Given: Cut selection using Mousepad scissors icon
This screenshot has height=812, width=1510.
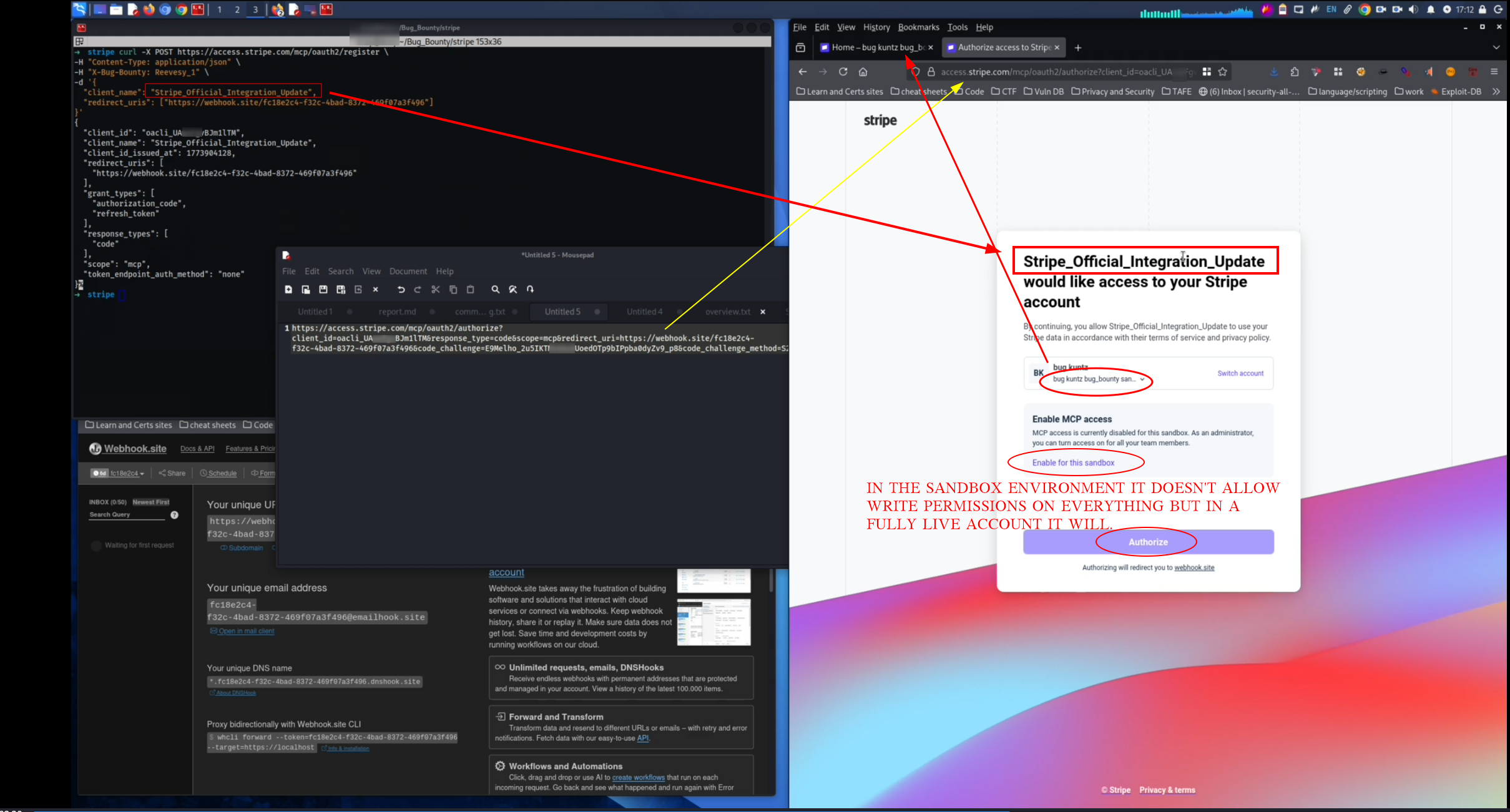Looking at the screenshot, I should pos(436,290).
